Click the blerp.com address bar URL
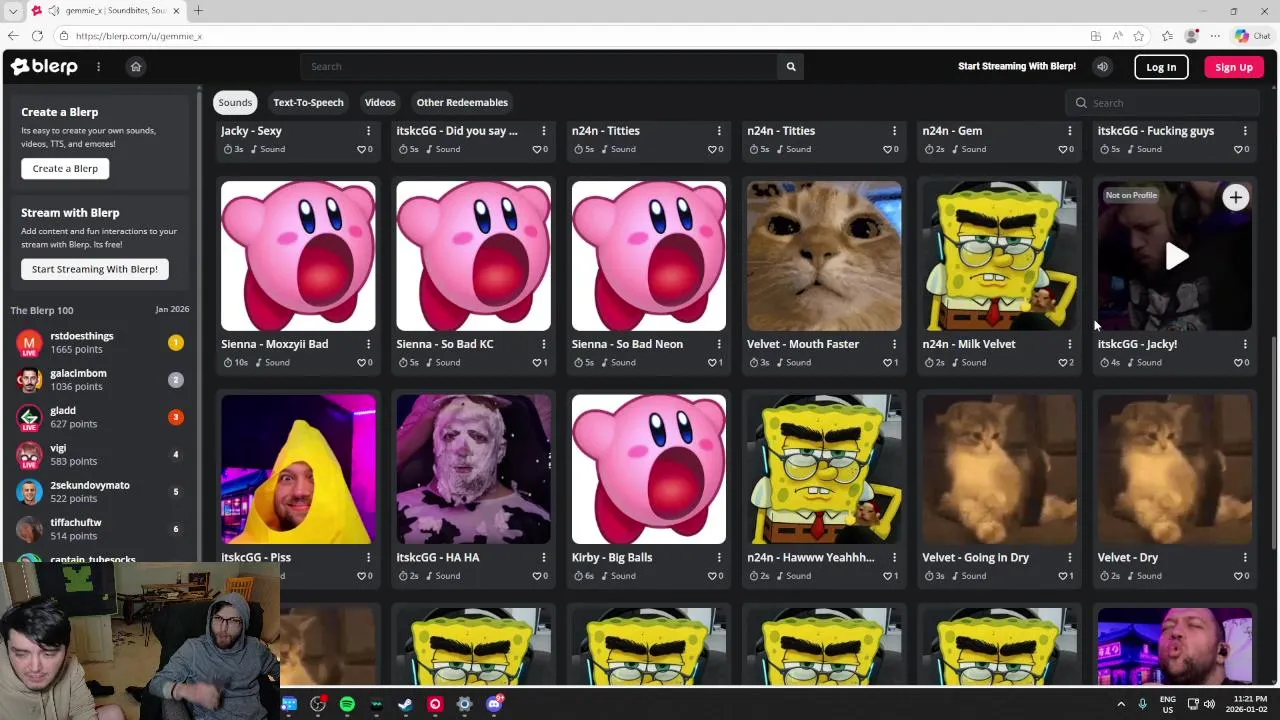This screenshot has height=720, width=1280. click(139, 36)
